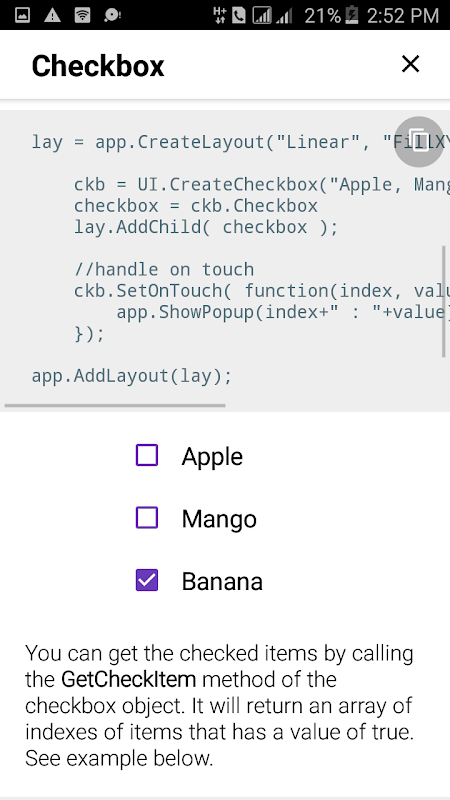Tap the call status icon

coord(238,16)
